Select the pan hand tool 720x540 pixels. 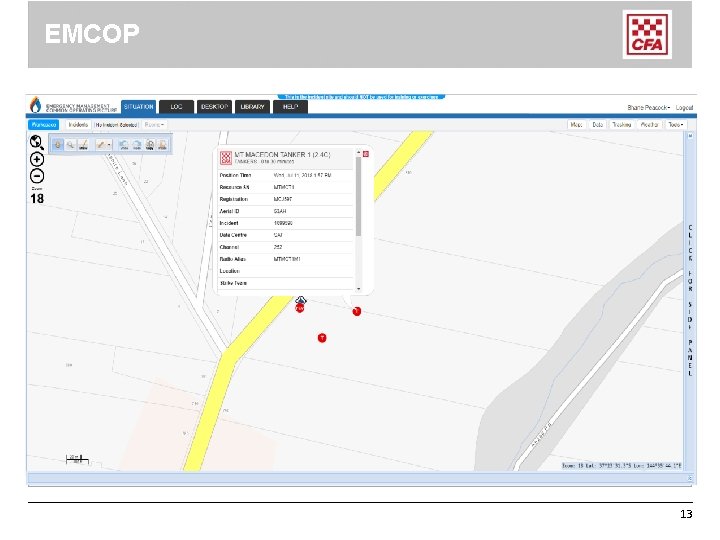click(x=58, y=145)
